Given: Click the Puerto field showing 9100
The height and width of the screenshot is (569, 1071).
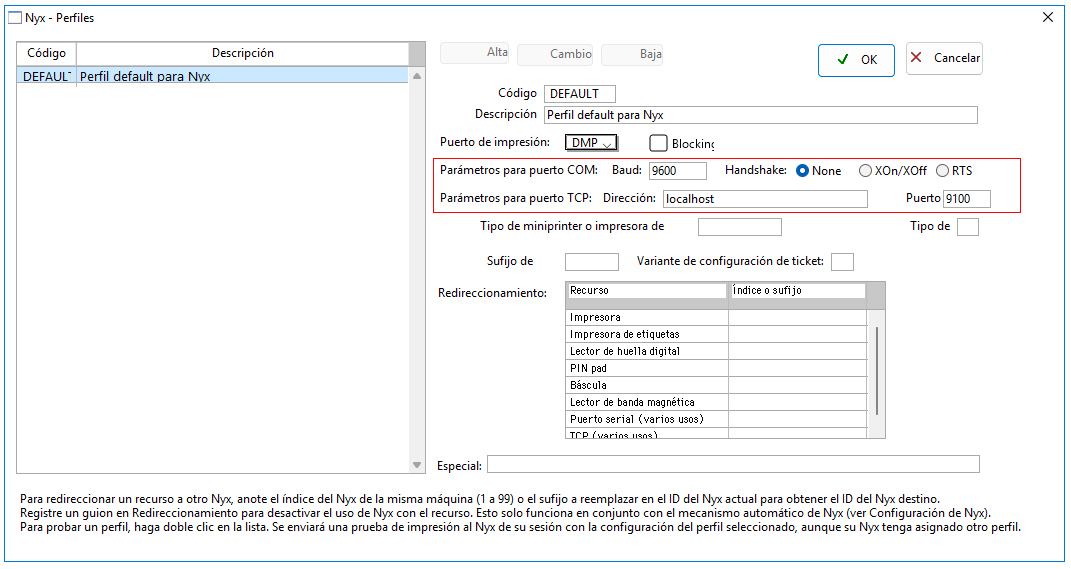Looking at the screenshot, I should tap(966, 199).
